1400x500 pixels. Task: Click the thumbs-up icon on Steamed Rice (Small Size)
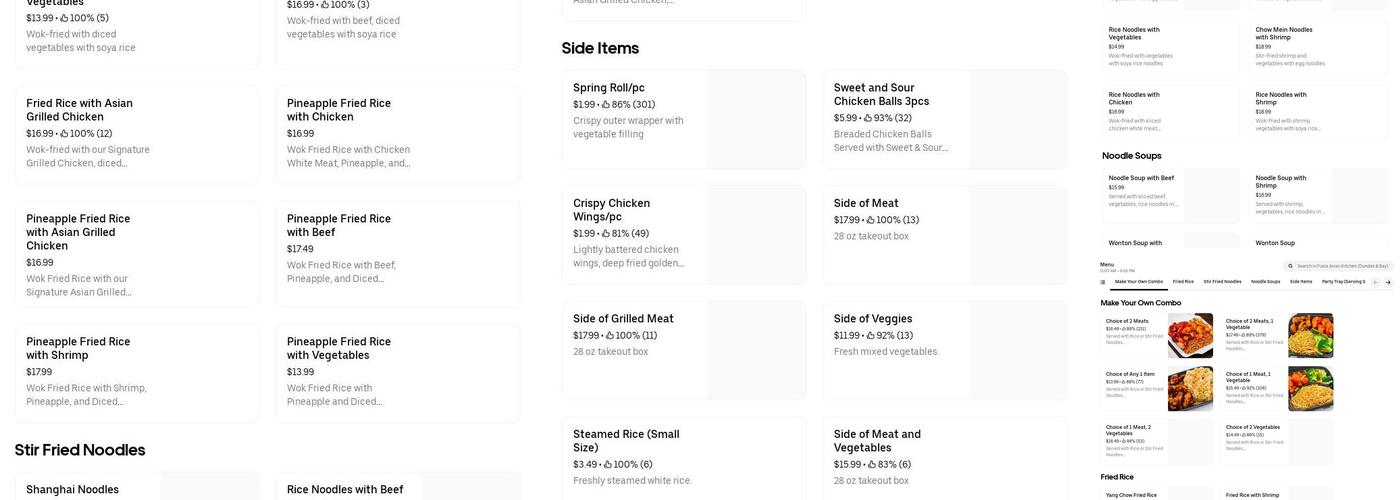pyautogui.click(x=606, y=465)
